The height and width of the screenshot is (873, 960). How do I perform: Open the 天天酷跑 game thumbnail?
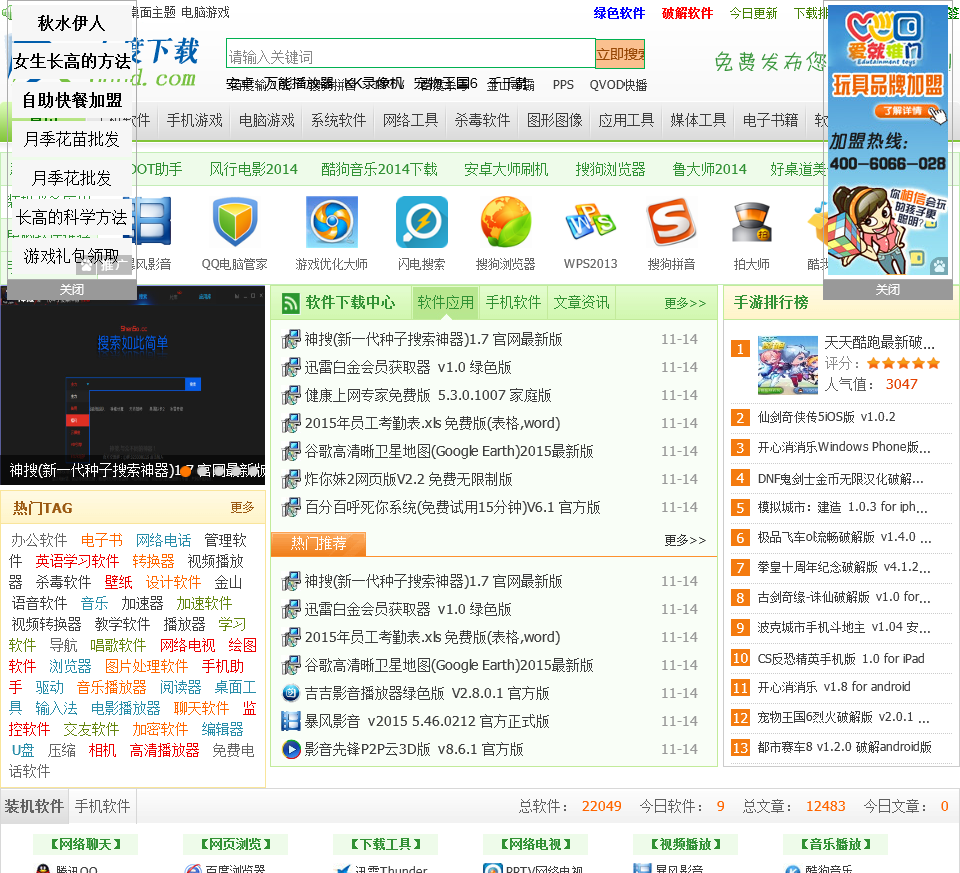[x=787, y=365]
